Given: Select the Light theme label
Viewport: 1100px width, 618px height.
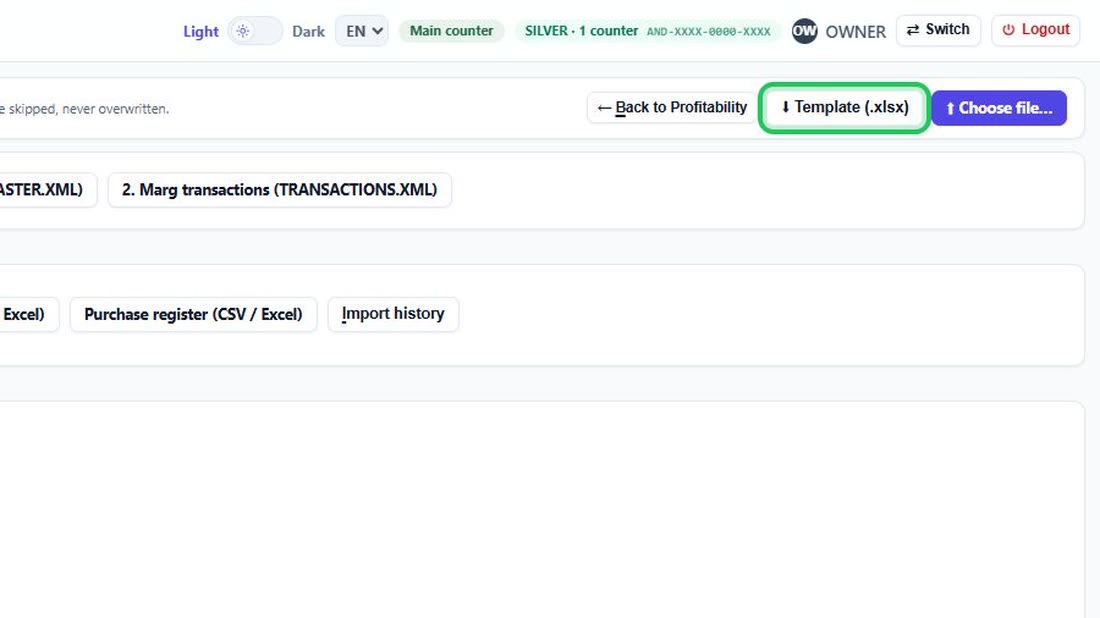Looking at the screenshot, I should point(201,32).
